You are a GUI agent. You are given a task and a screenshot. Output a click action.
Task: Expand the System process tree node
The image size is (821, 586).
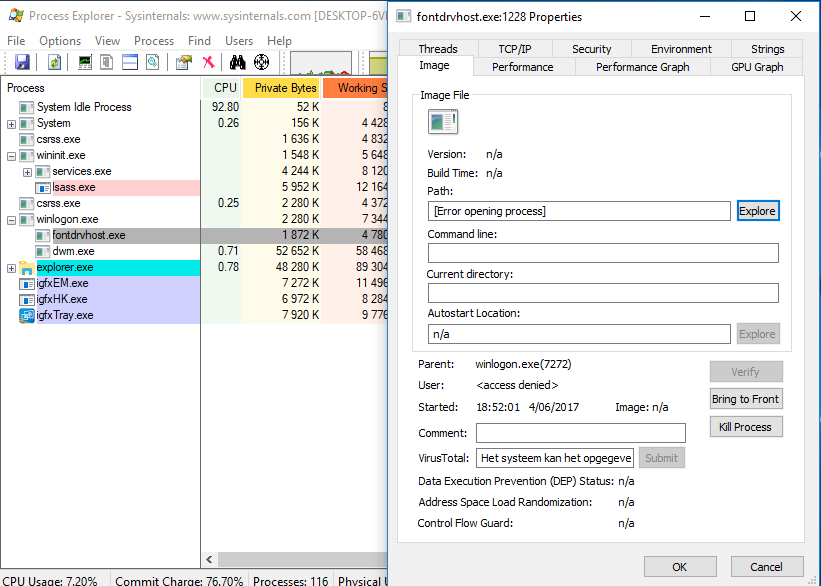[x=12, y=124]
